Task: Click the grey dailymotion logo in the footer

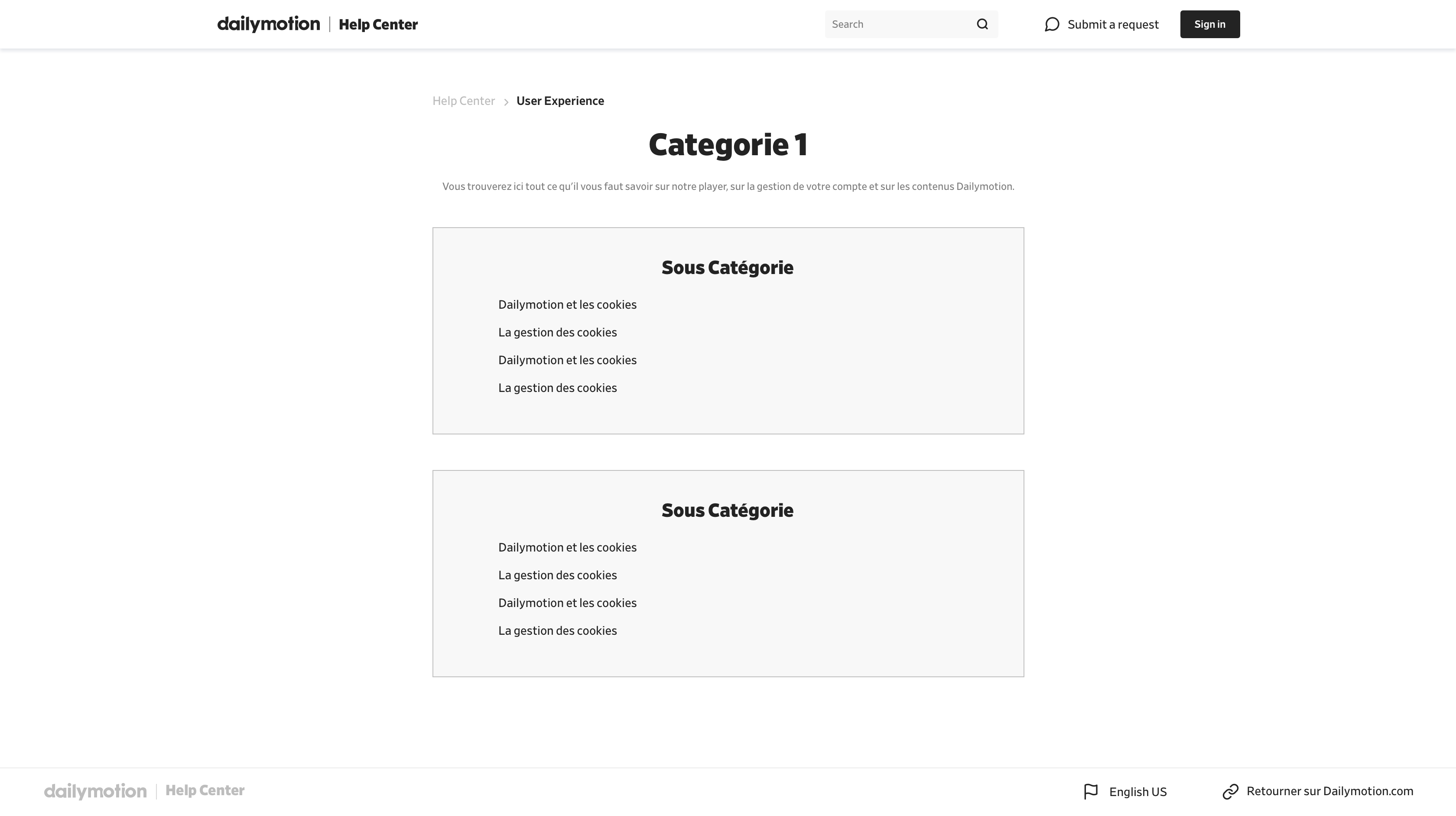Action: coord(95,791)
